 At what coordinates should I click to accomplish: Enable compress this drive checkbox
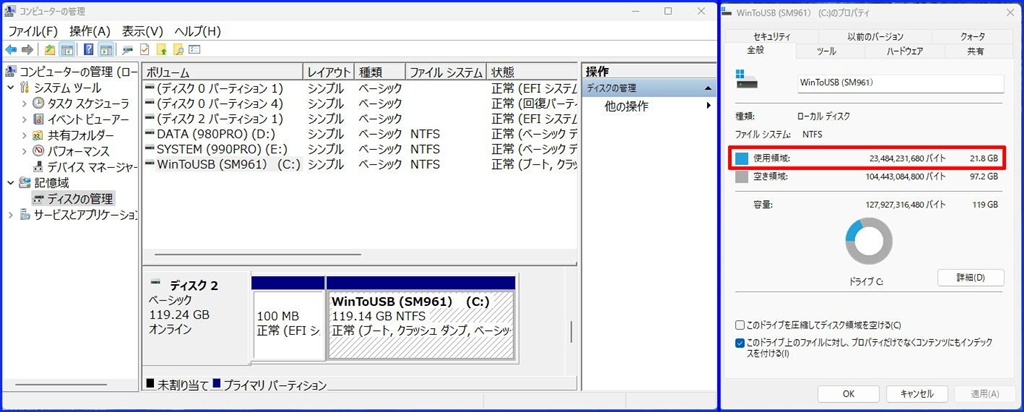click(739, 325)
